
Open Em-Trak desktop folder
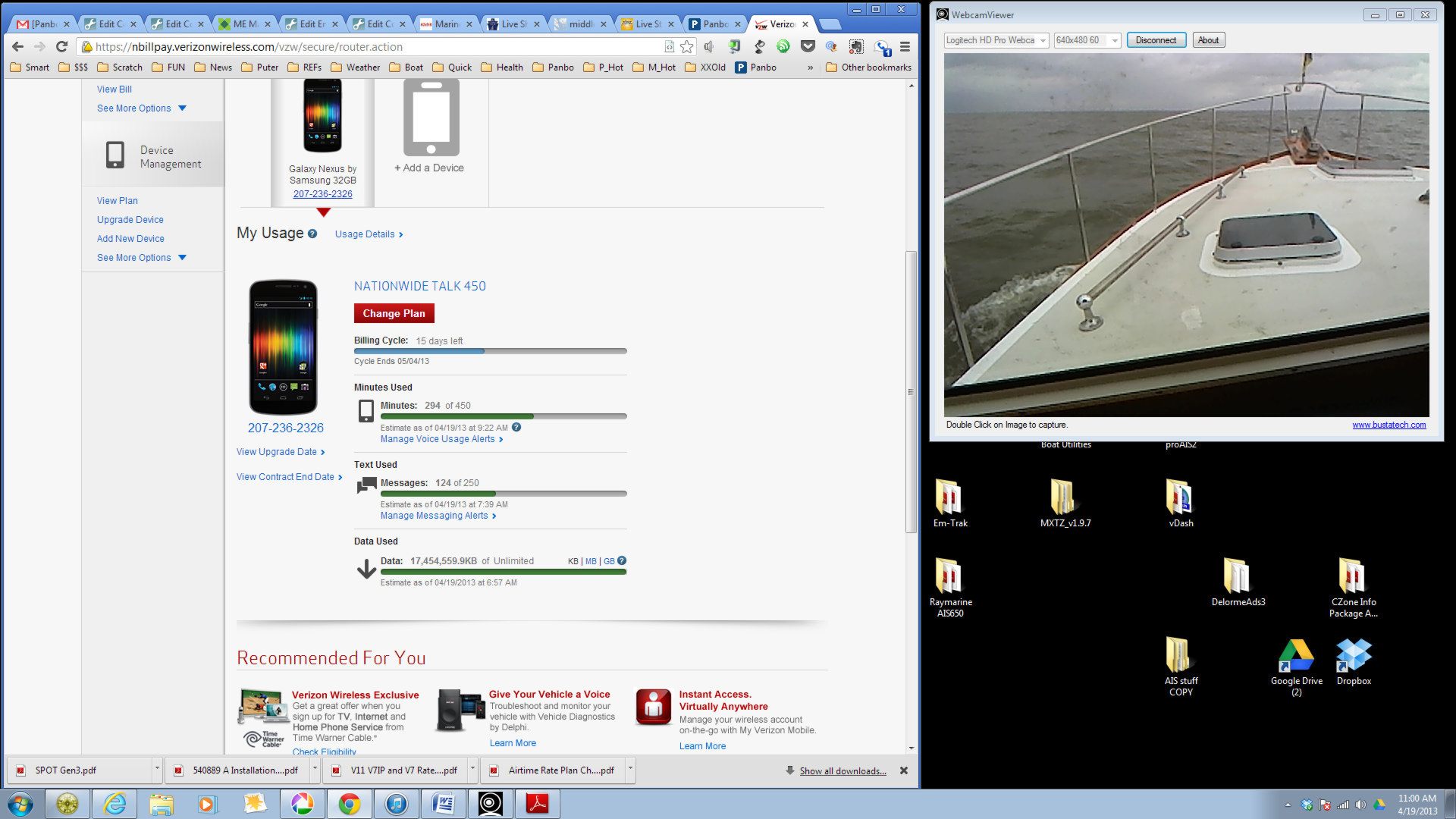coord(949,503)
